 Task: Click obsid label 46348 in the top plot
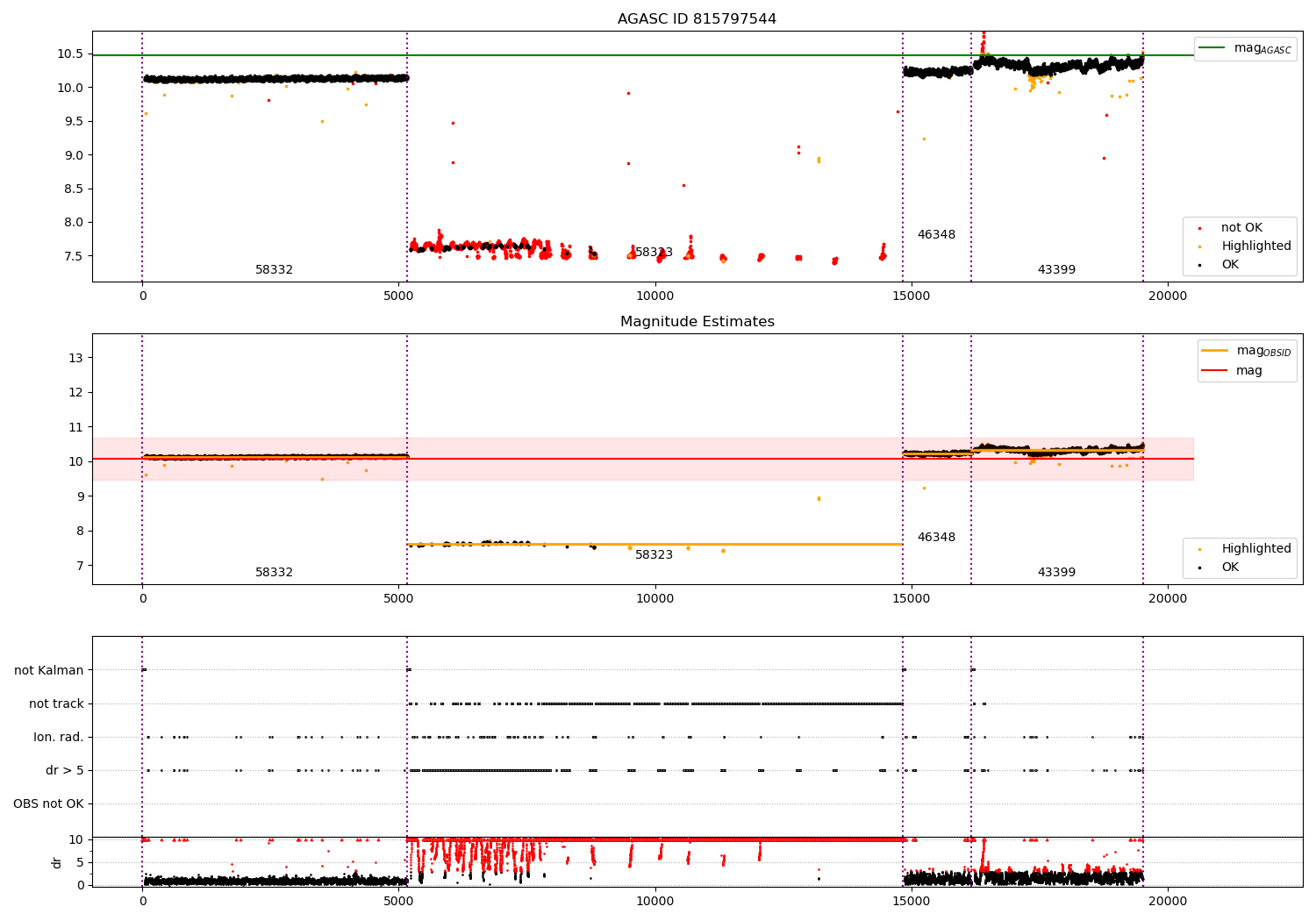point(936,235)
